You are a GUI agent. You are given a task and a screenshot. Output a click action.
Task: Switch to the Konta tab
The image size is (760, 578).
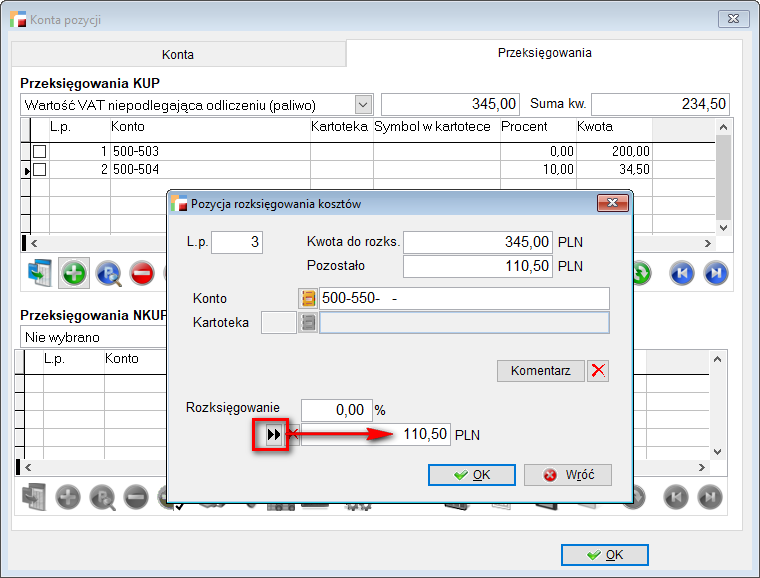pyautogui.click(x=178, y=55)
